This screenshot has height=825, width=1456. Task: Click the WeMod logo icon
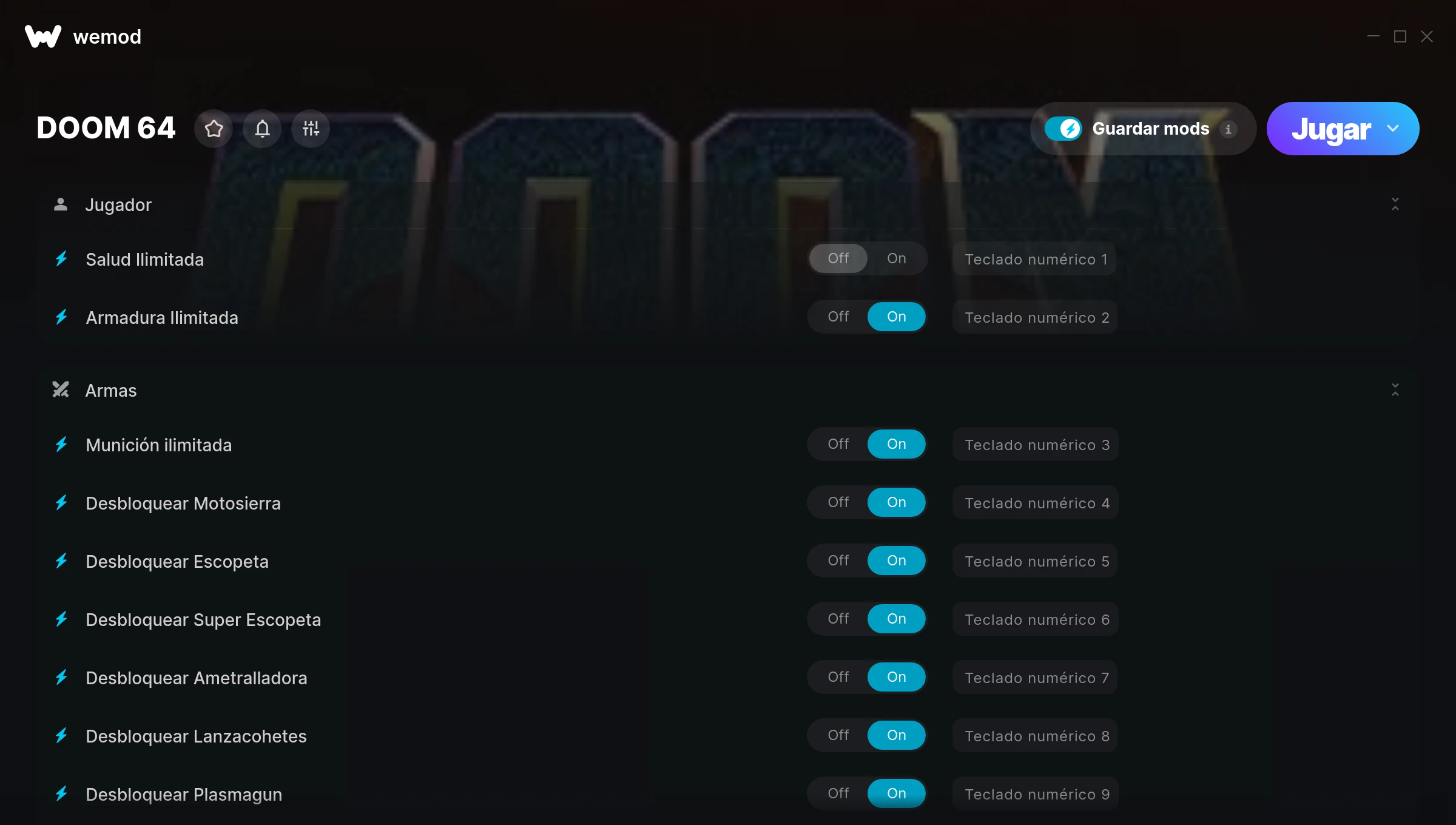click(42, 36)
